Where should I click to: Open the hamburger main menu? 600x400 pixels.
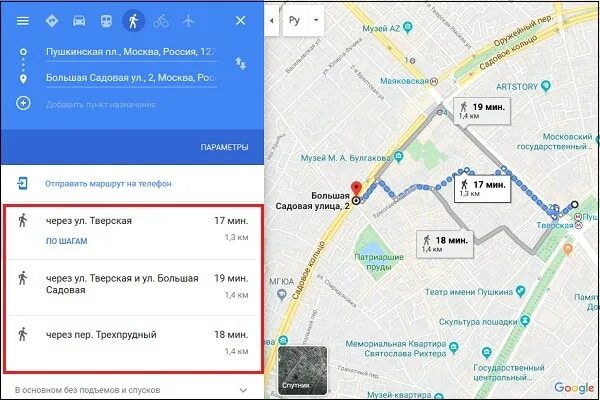[23, 21]
